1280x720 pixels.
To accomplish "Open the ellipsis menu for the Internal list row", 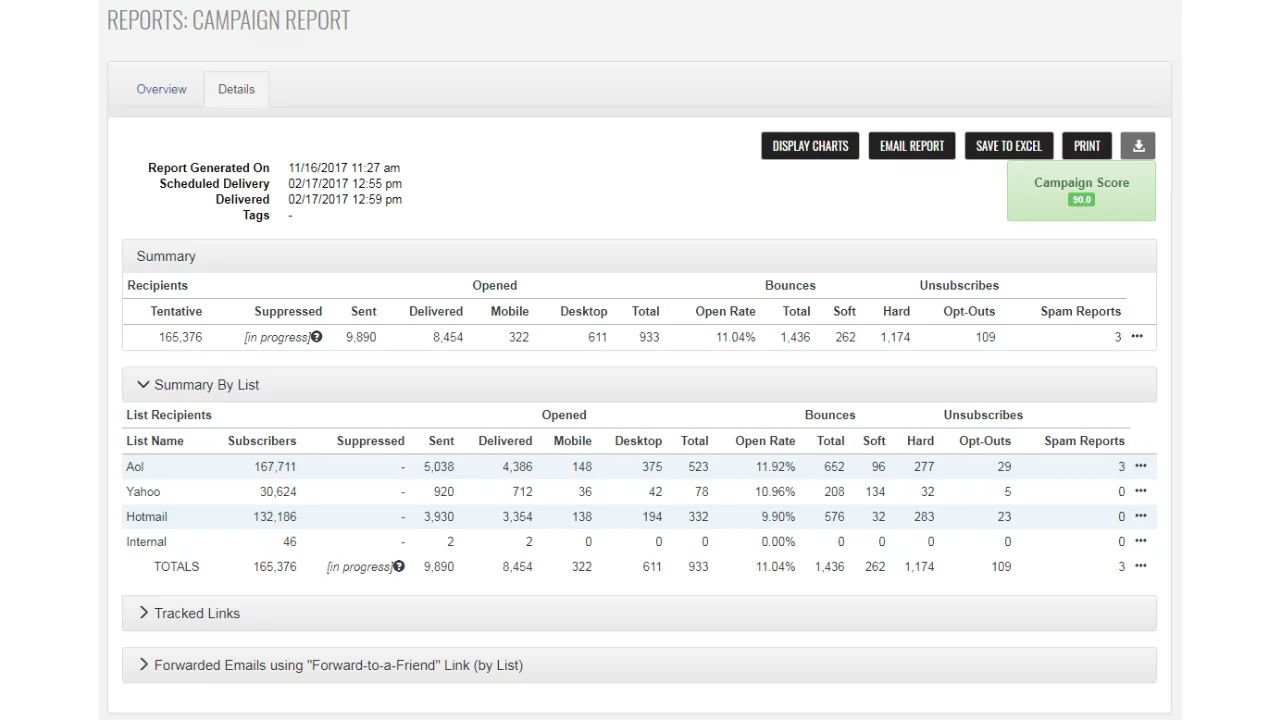I will coord(1140,542).
